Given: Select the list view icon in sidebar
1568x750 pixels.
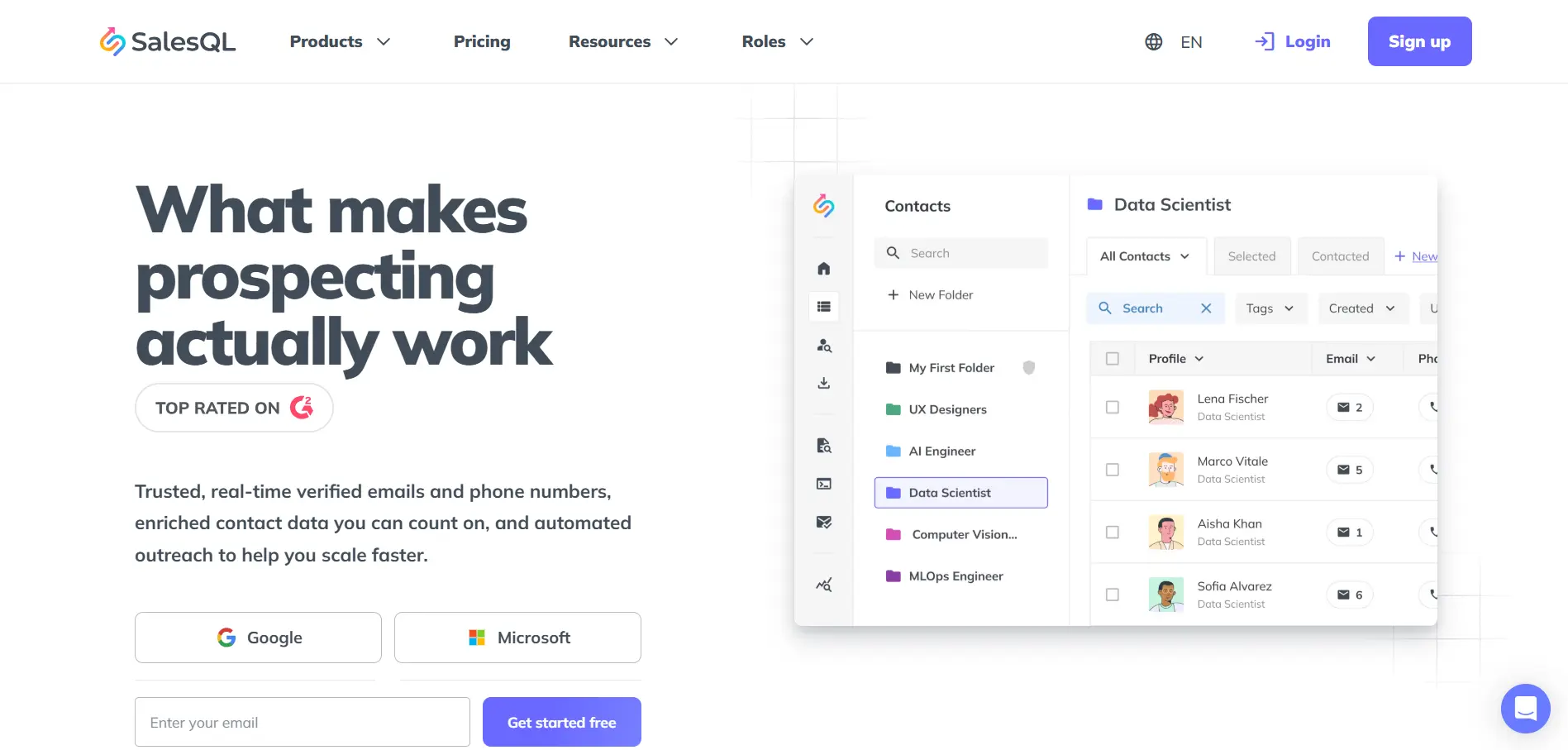Looking at the screenshot, I should coord(824,307).
